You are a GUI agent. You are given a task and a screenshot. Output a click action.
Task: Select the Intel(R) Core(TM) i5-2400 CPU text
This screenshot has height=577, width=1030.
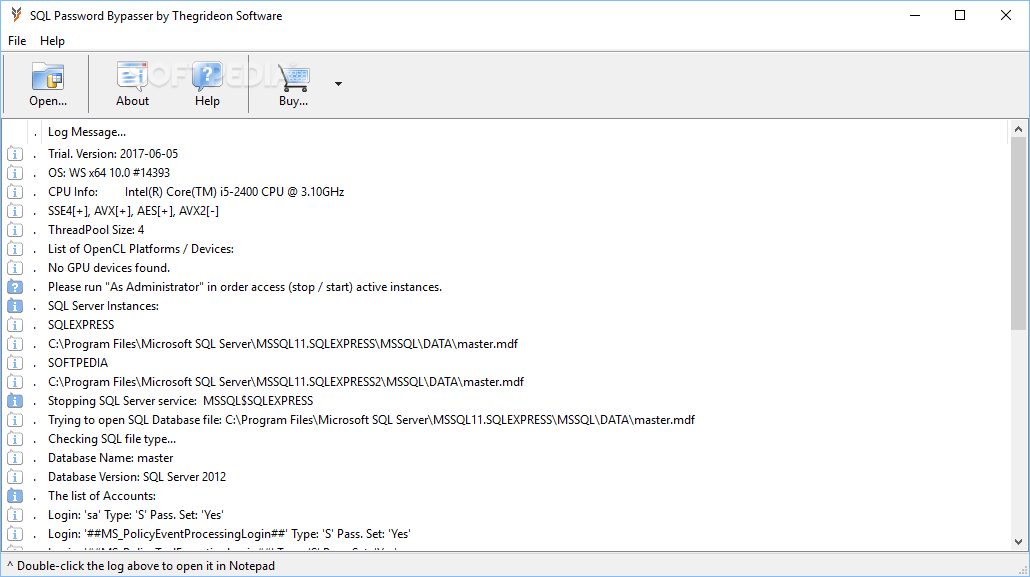tap(235, 192)
